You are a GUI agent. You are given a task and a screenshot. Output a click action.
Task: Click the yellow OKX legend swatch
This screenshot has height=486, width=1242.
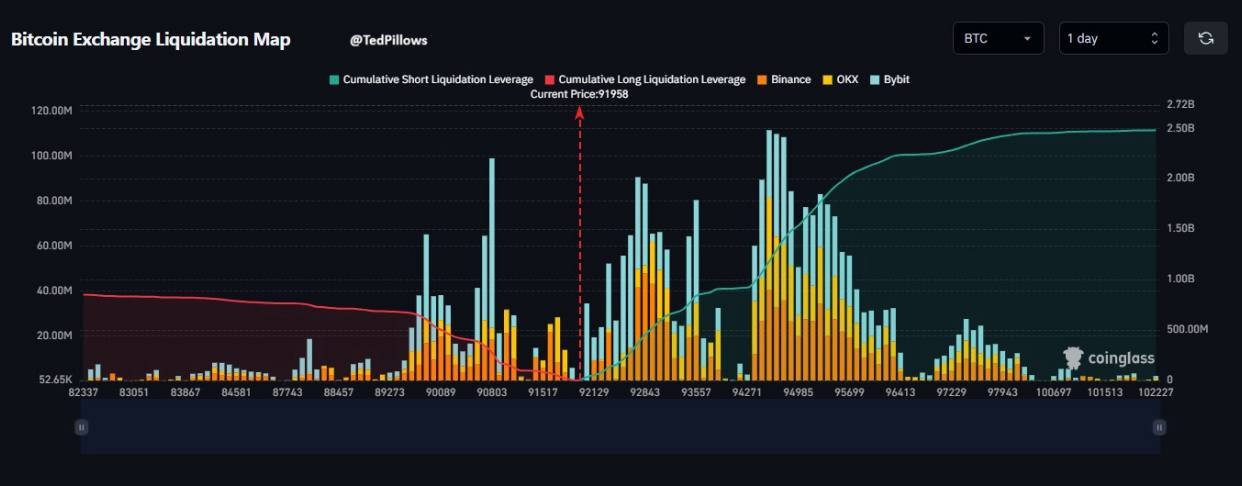(x=827, y=79)
